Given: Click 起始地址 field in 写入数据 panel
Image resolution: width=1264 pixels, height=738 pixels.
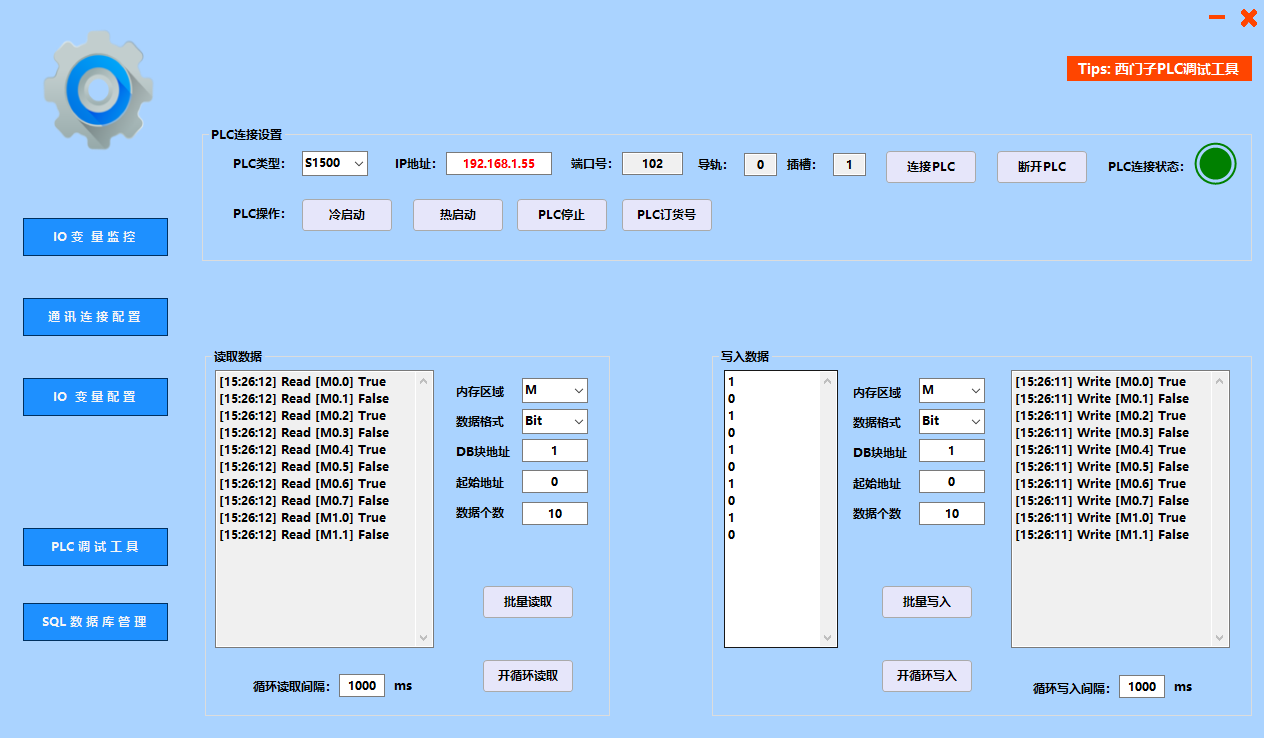Looking at the screenshot, I should (952, 482).
